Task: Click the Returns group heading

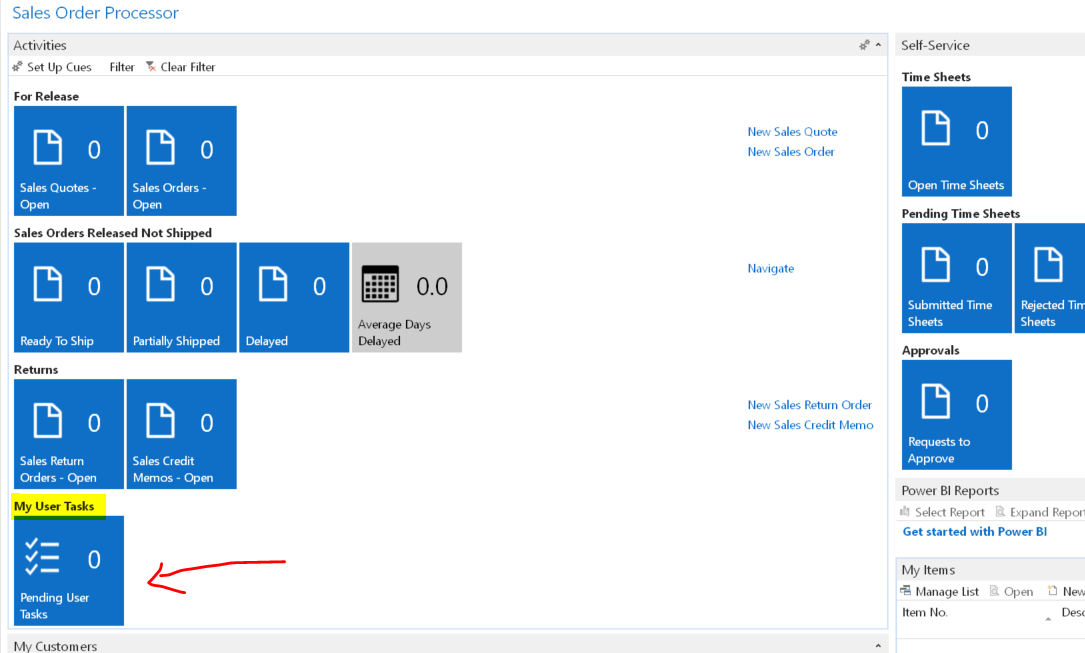Action: tap(36, 369)
